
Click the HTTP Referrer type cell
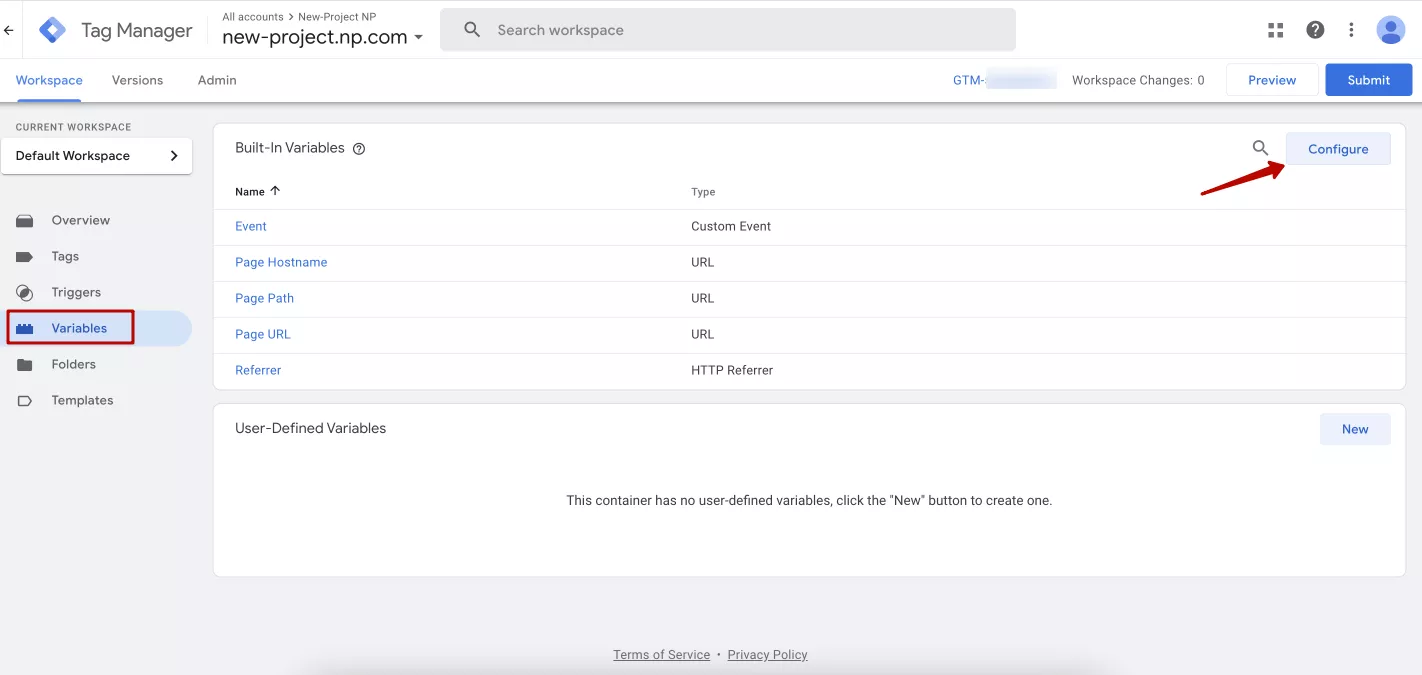point(732,370)
